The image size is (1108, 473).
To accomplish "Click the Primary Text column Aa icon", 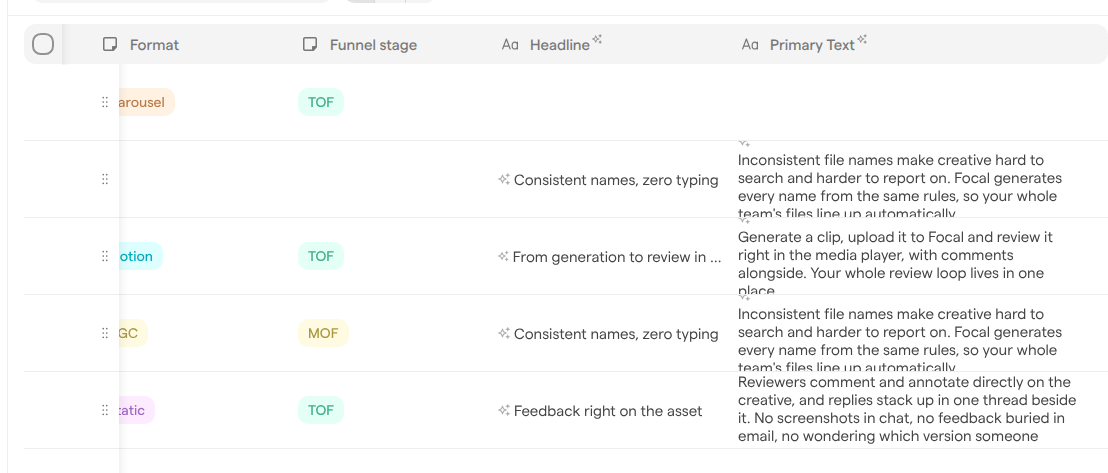I will (x=750, y=45).
